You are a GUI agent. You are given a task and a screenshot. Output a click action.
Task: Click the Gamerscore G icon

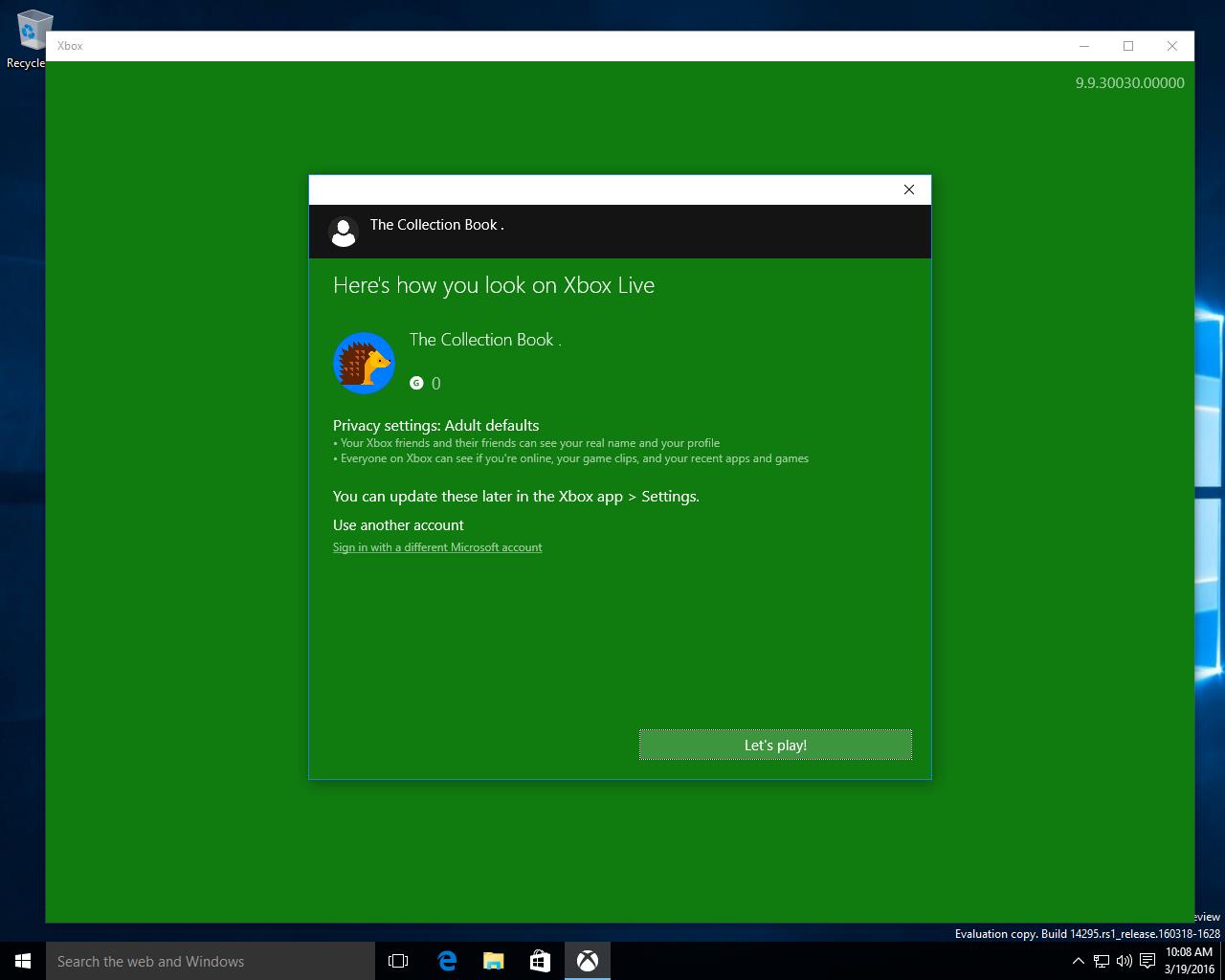[x=416, y=383]
